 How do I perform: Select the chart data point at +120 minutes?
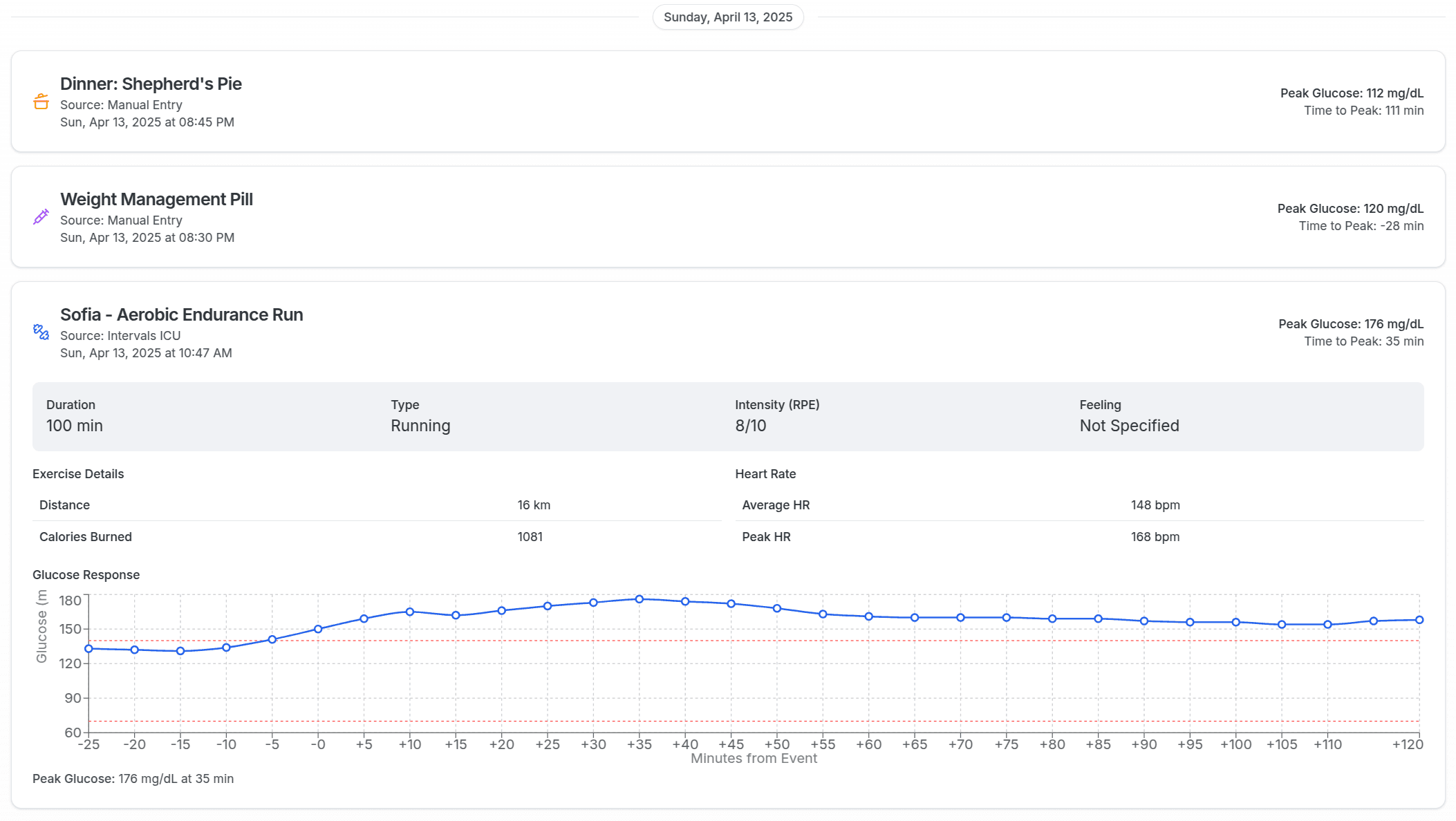click(x=1419, y=620)
